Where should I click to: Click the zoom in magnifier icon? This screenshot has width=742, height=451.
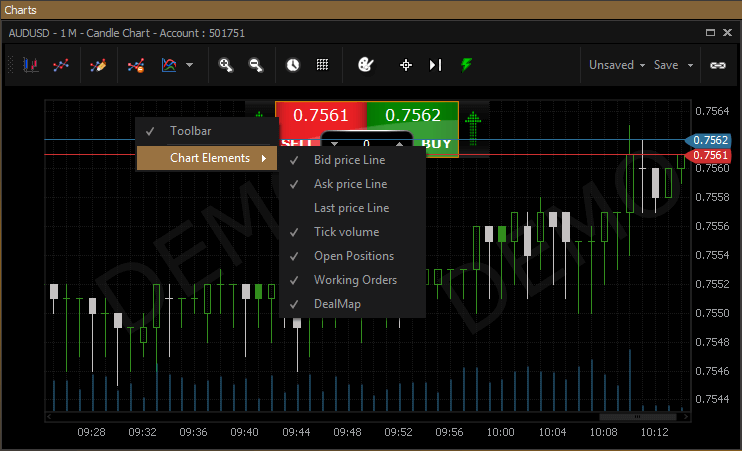226,65
